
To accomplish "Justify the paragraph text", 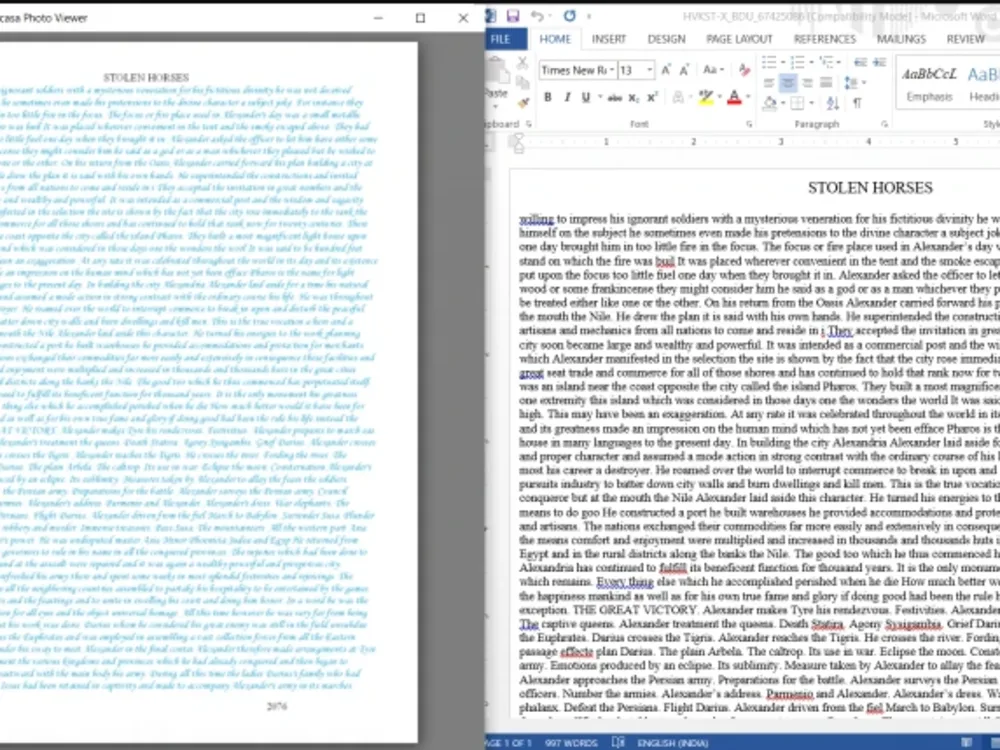I will pyautogui.click(x=827, y=83).
